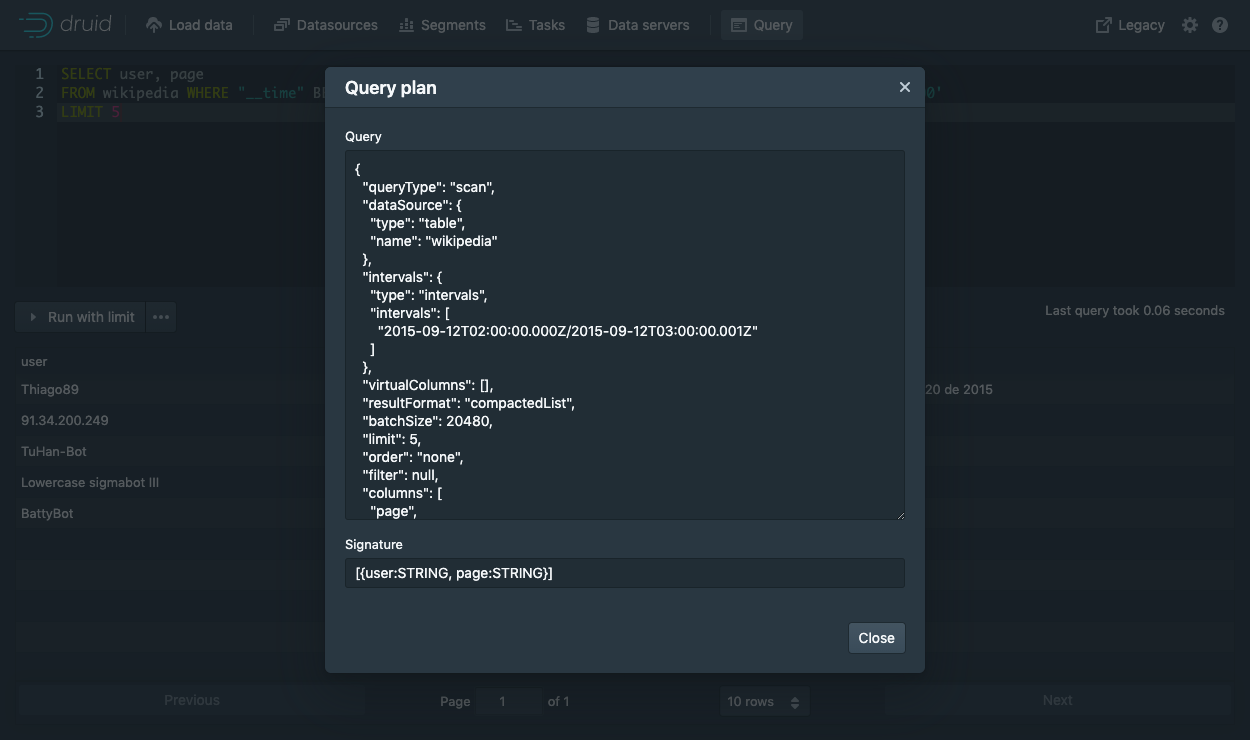Screen dimensions: 1250x740
Task: Open the run options ellipsis menu
Action: point(161,317)
